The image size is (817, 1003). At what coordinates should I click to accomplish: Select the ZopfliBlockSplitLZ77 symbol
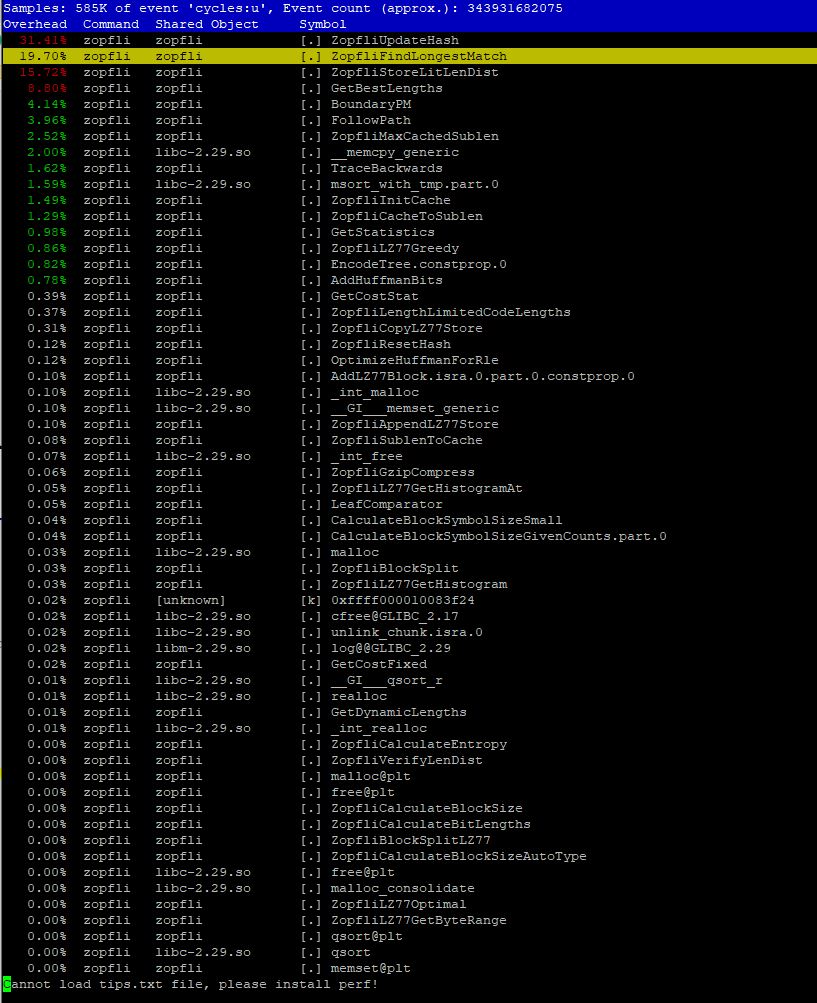point(410,840)
